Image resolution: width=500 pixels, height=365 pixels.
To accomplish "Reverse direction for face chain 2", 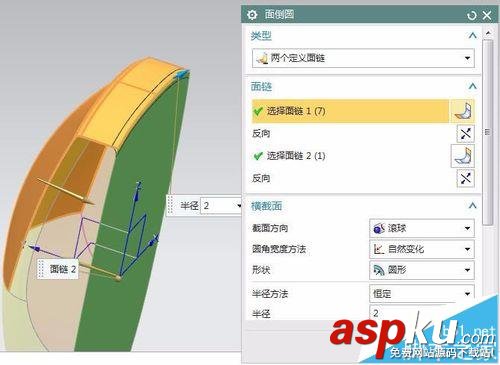I will tap(465, 178).
